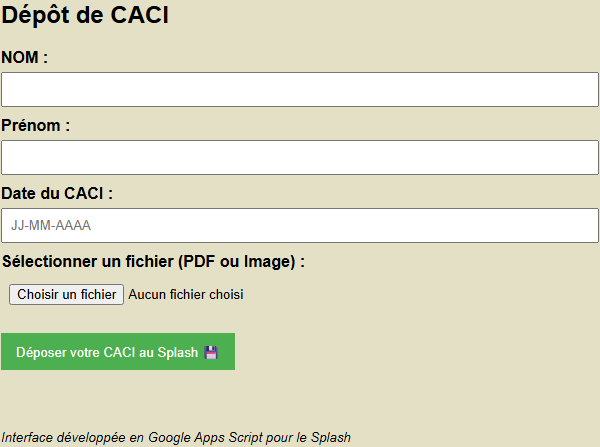Click the Google Apps Script footer note
The image size is (600, 447).
pos(176,437)
